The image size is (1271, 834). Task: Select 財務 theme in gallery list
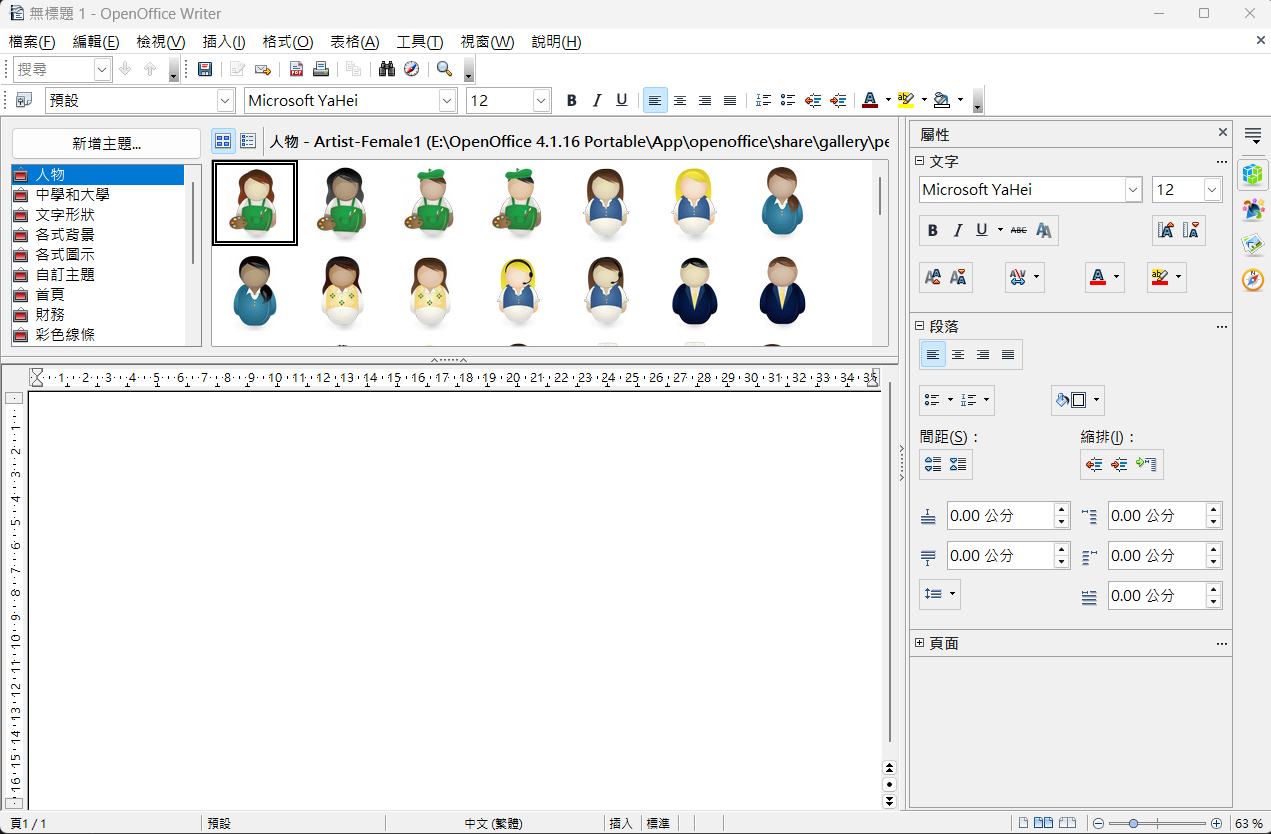(x=50, y=315)
